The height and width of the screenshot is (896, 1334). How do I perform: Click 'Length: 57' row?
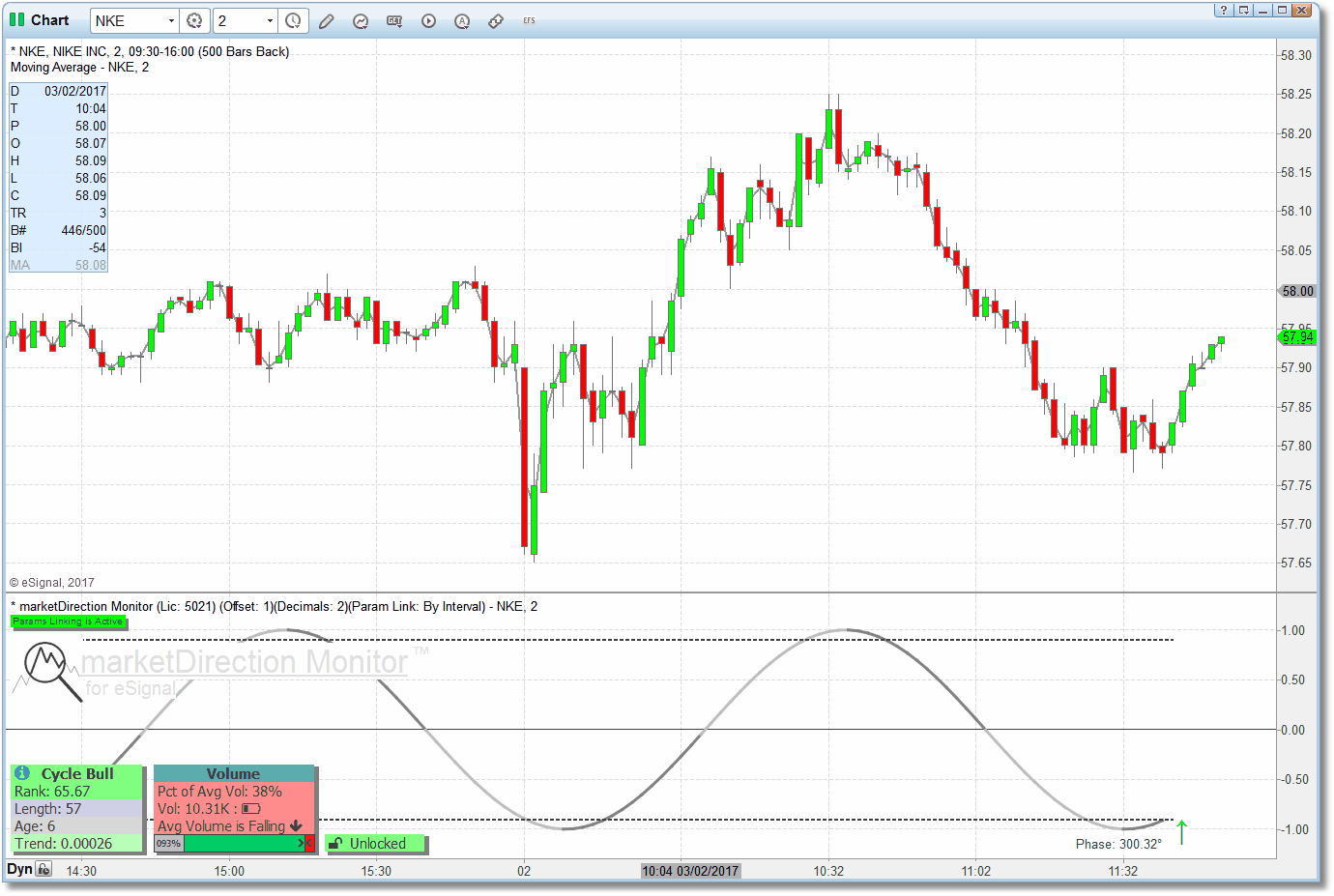(x=77, y=809)
